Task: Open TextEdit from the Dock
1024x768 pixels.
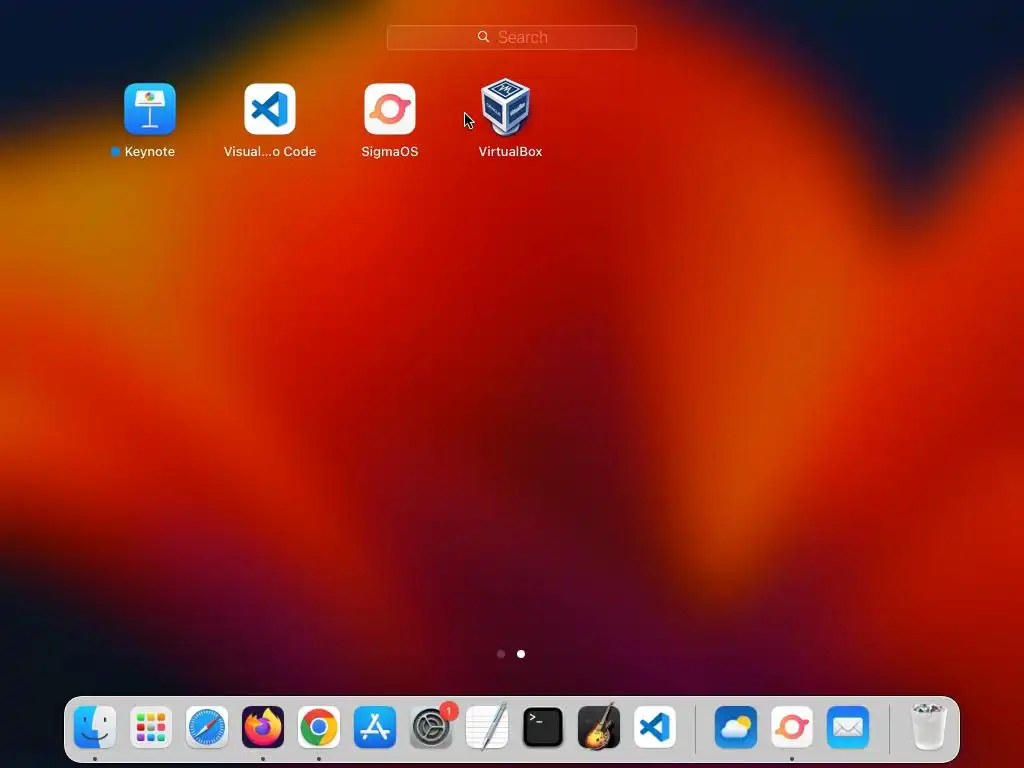Action: click(x=487, y=727)
